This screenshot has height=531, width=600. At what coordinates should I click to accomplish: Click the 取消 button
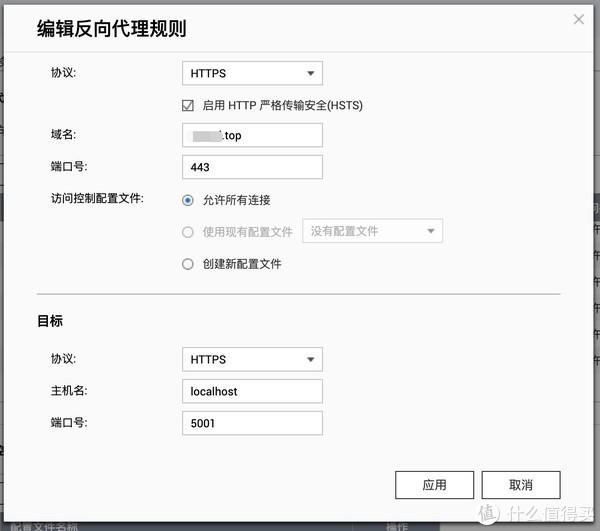pyautogui.click(x=521, y=485)
